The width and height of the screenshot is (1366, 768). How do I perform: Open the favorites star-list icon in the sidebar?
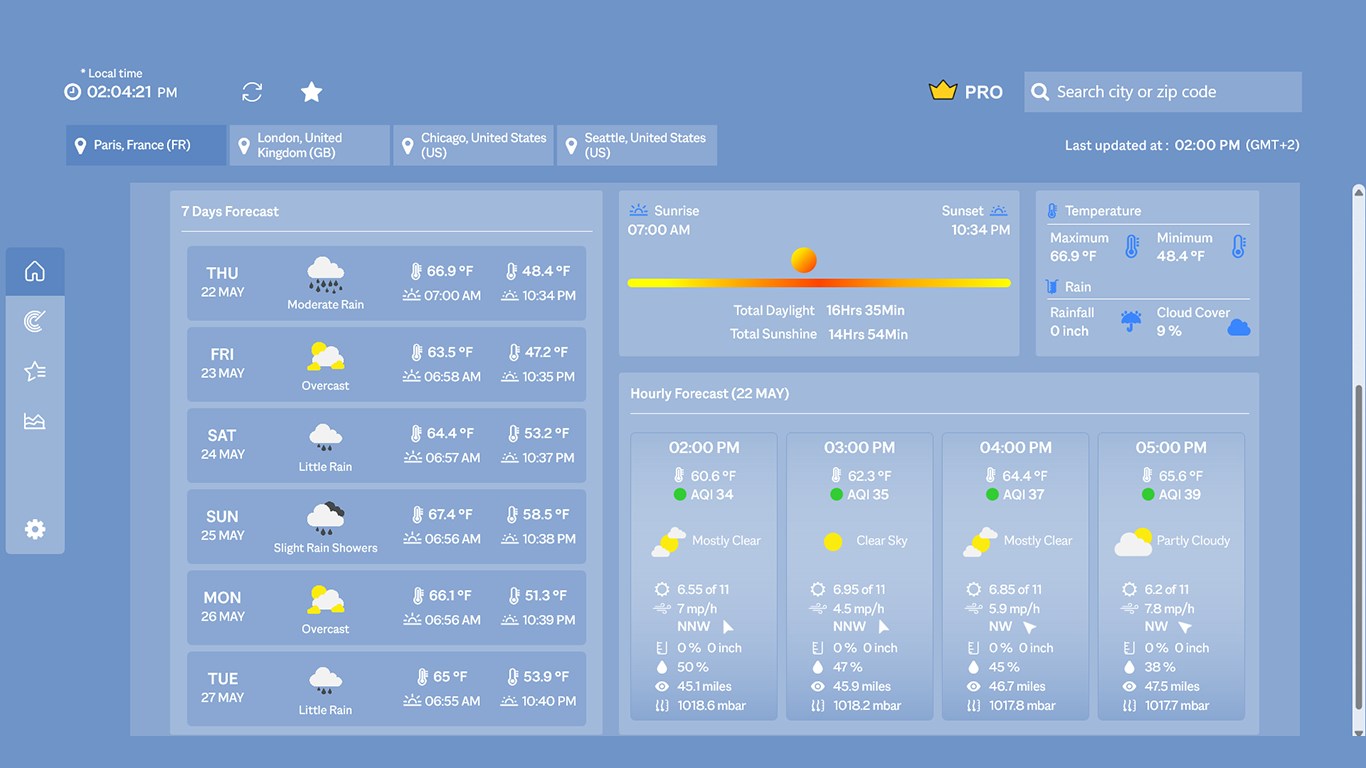34,370
